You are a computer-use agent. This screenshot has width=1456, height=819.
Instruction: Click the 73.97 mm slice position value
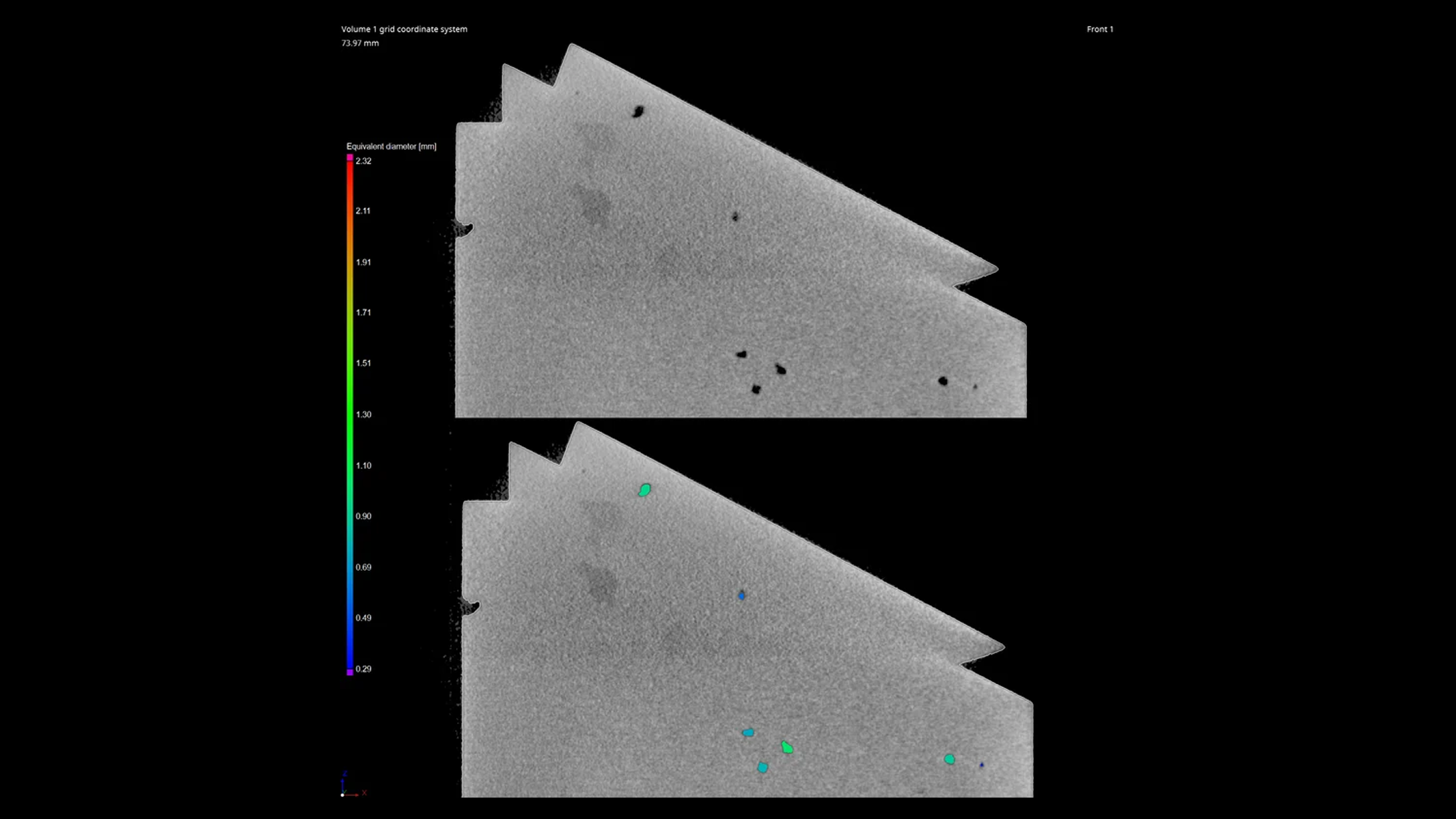(359, 43)
